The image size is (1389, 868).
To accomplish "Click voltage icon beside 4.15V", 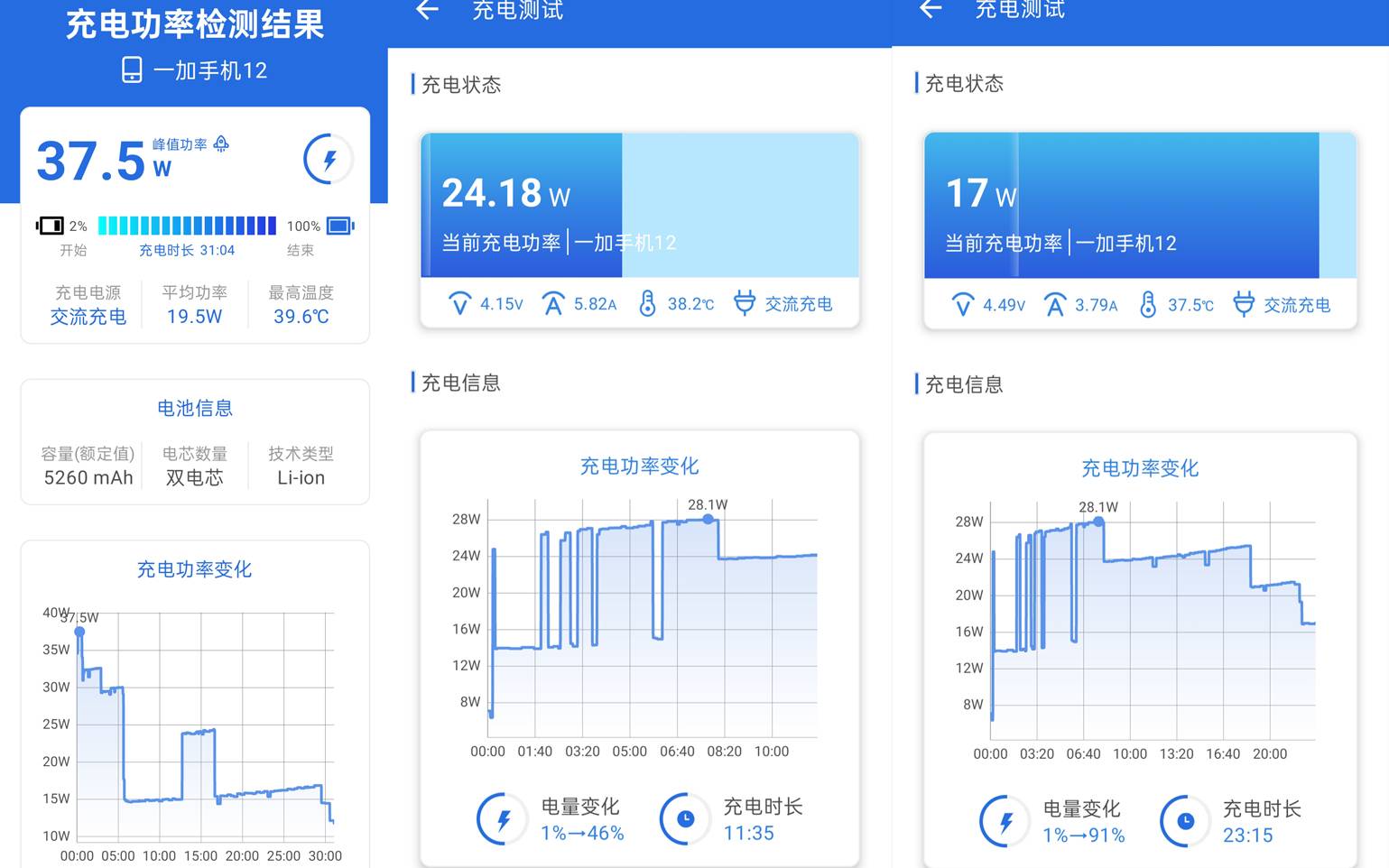I will 460,304.
